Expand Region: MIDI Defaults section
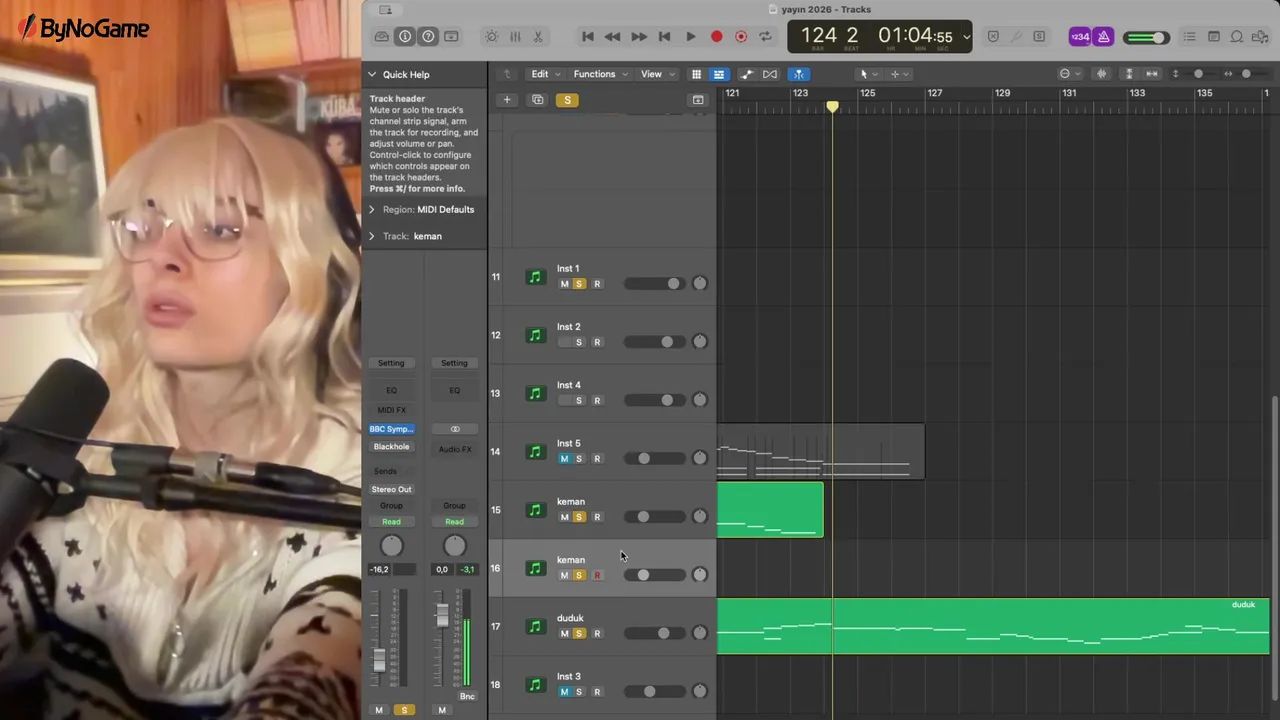Viewport: 1280px width, 720px height. coord(372,209)
